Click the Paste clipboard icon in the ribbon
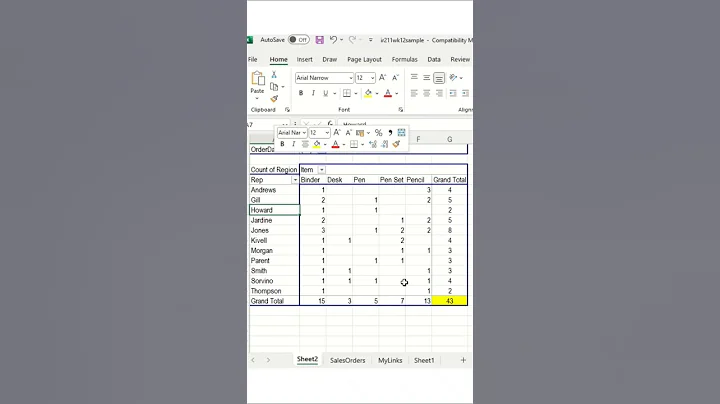The height and width of the screenshot is (404, 720). pyautogui.click(x=258, y=79)
